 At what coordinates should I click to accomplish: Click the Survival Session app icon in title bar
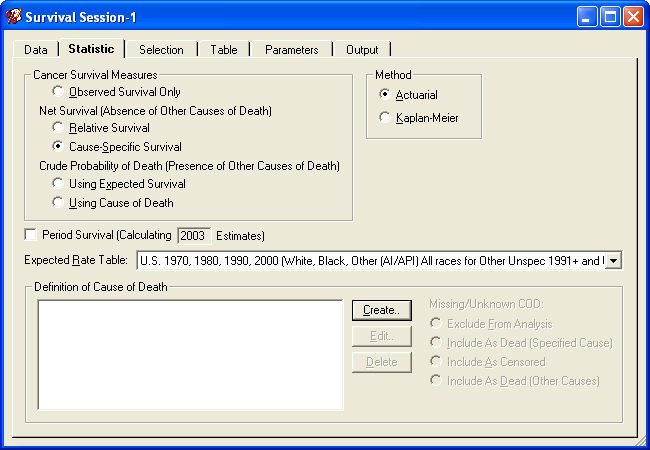pos(14,16)
